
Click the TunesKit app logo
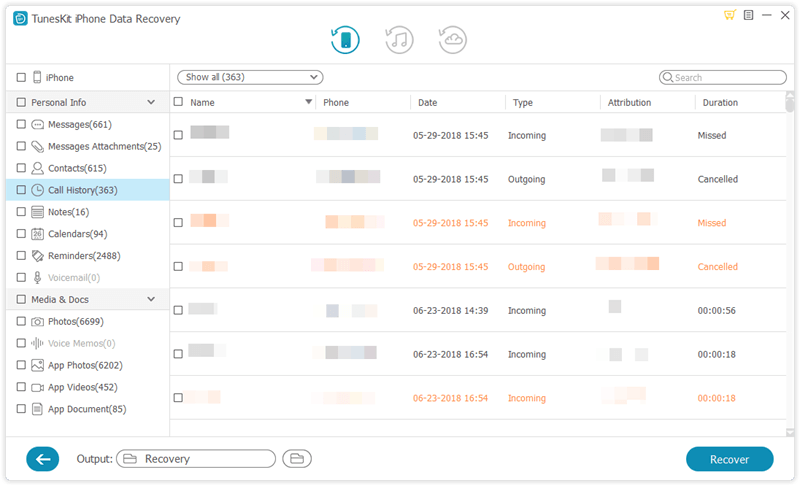20,19
